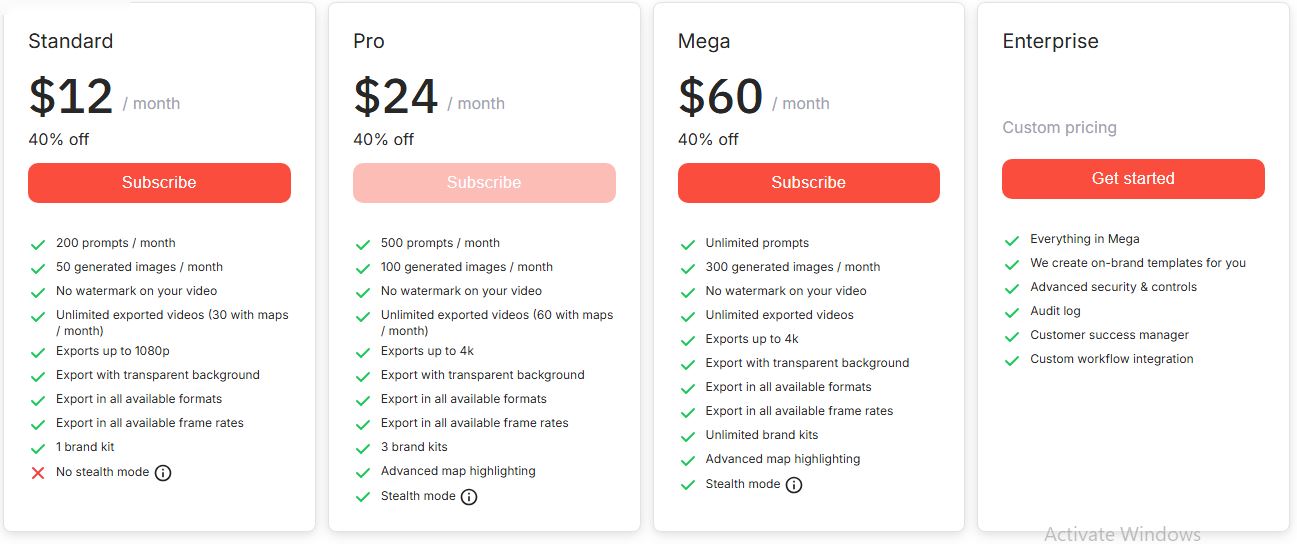1297x544 pixels.
Task: Click the checkmark beside 200 prompts / month
Action: click(x=38, y=244)
